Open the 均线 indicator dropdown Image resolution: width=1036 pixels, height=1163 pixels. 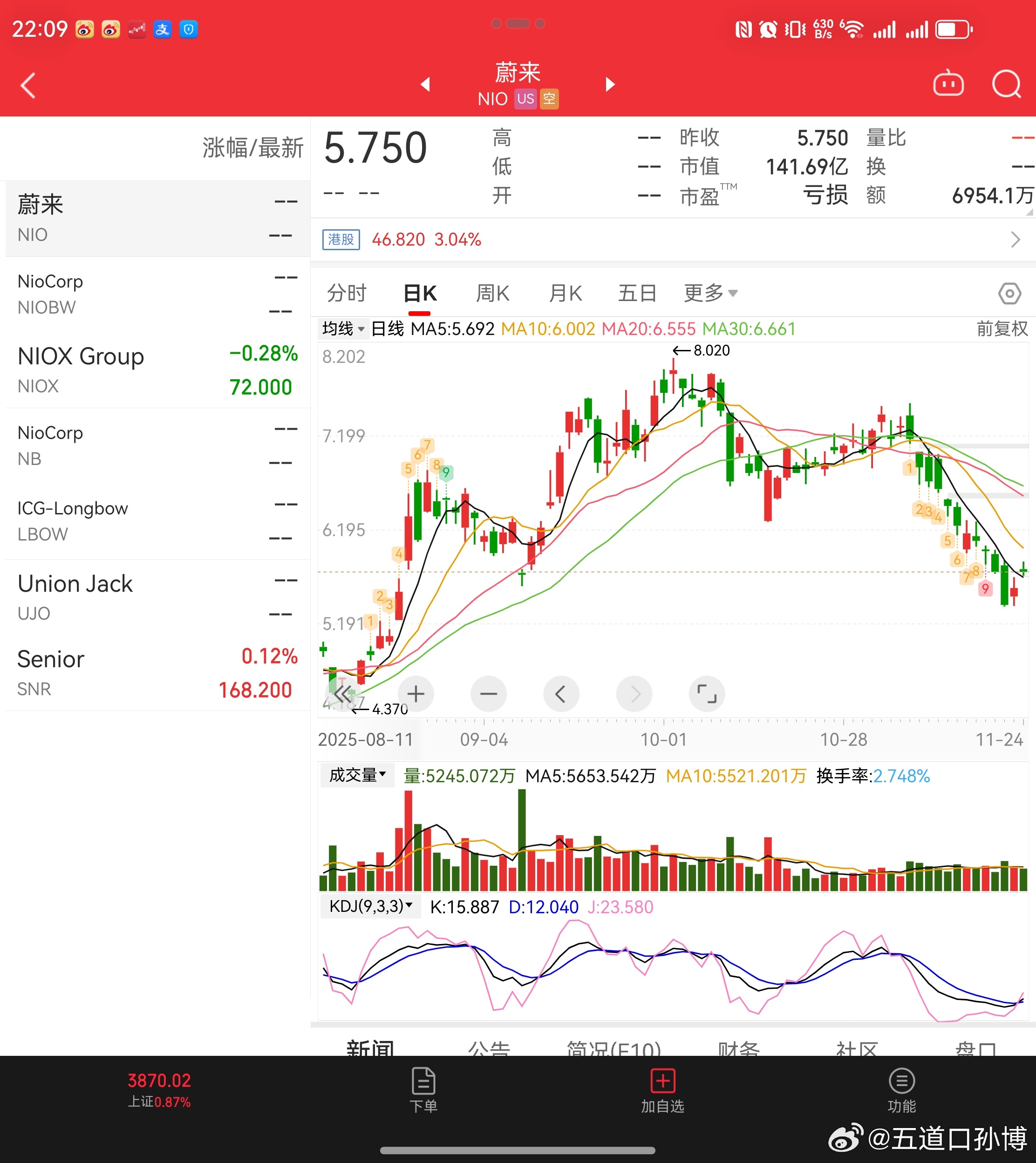click(x=343, y=328)
